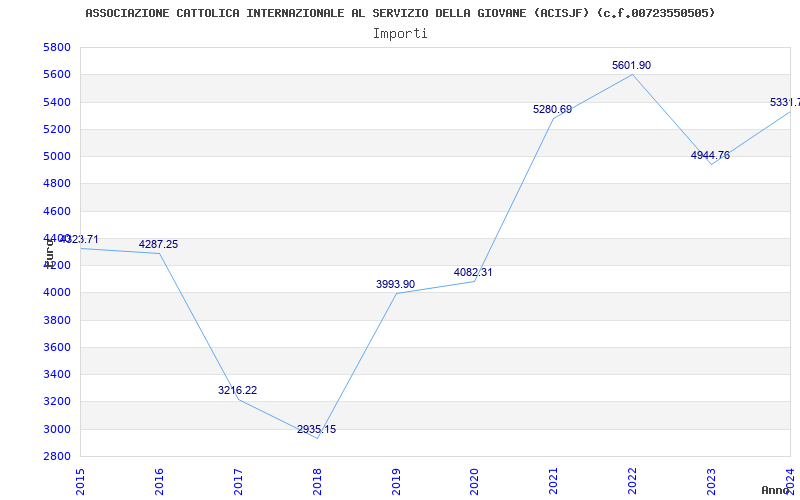The height and width of the screenshot is (500, 800).
Task: Click the 2015 x-axis year label
Action: pyautogui.click(x=80, y=482)
